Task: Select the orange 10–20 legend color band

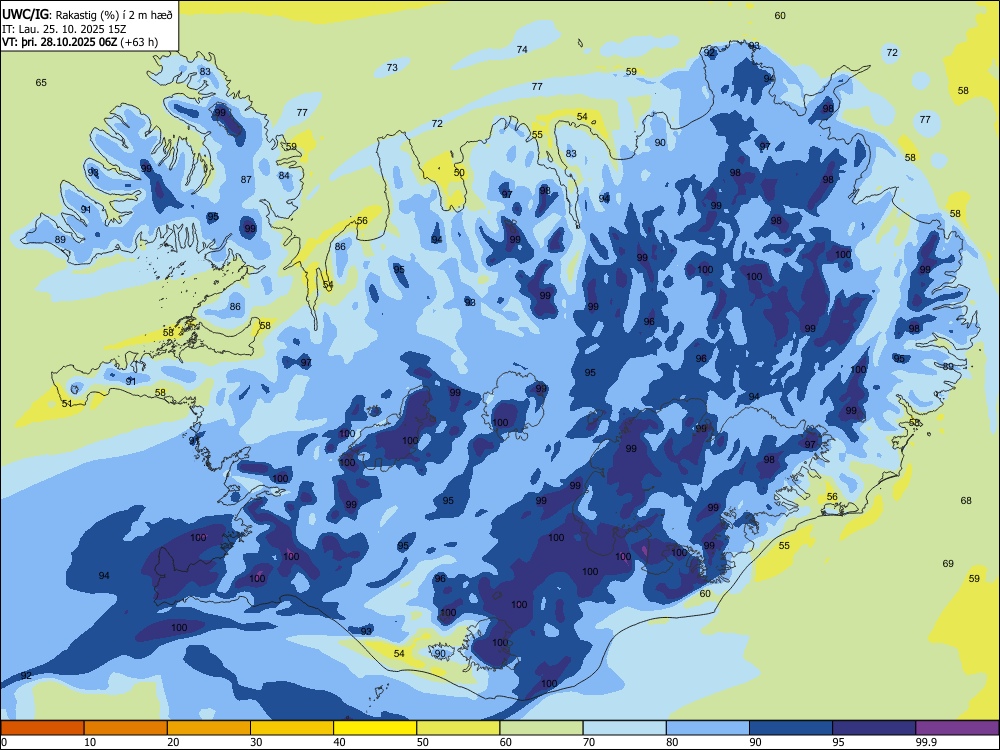Action: click(126, 728)
